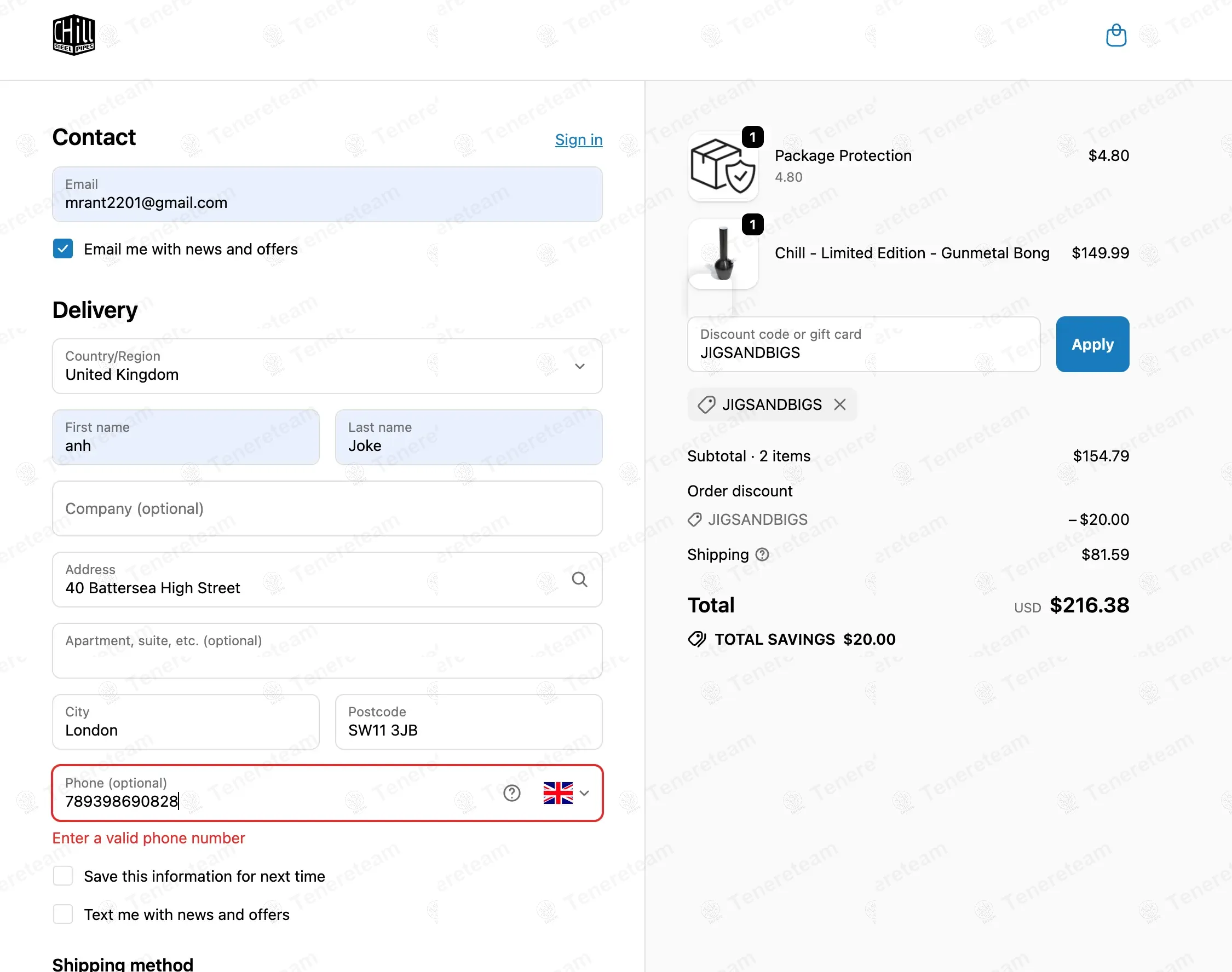Click the "$81.59" shipping cost
Screen dimensions: 1232x972
coord(1105,554)
